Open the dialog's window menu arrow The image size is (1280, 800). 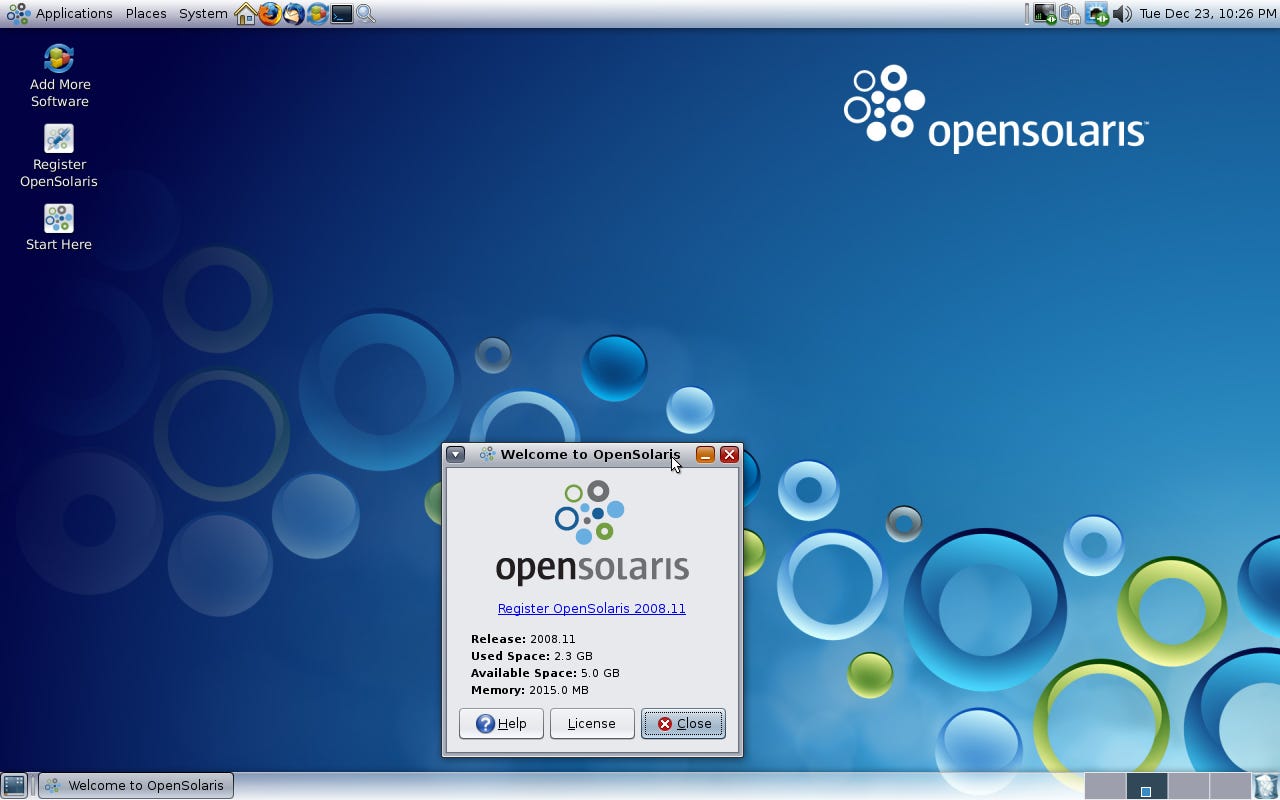[x=455, y=453]
